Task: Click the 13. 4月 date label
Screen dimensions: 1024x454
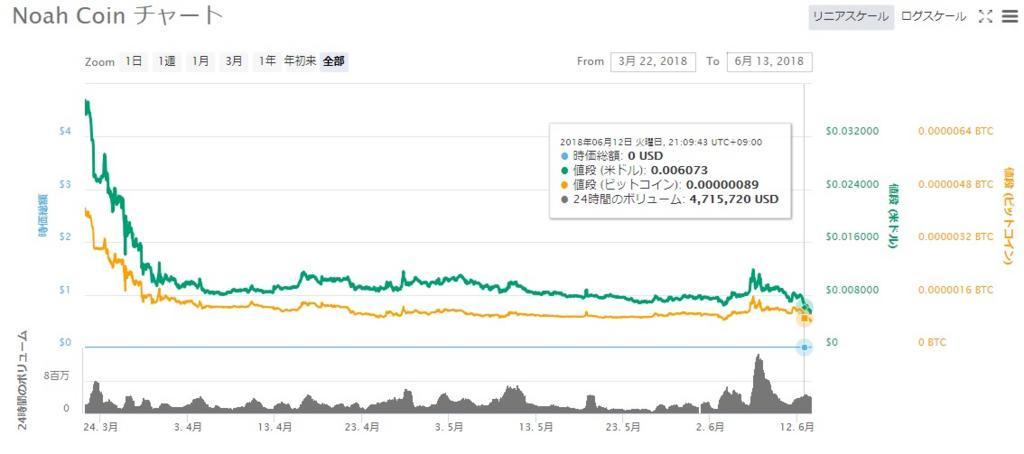Action: pyautogui.click(x=275, y=427)
